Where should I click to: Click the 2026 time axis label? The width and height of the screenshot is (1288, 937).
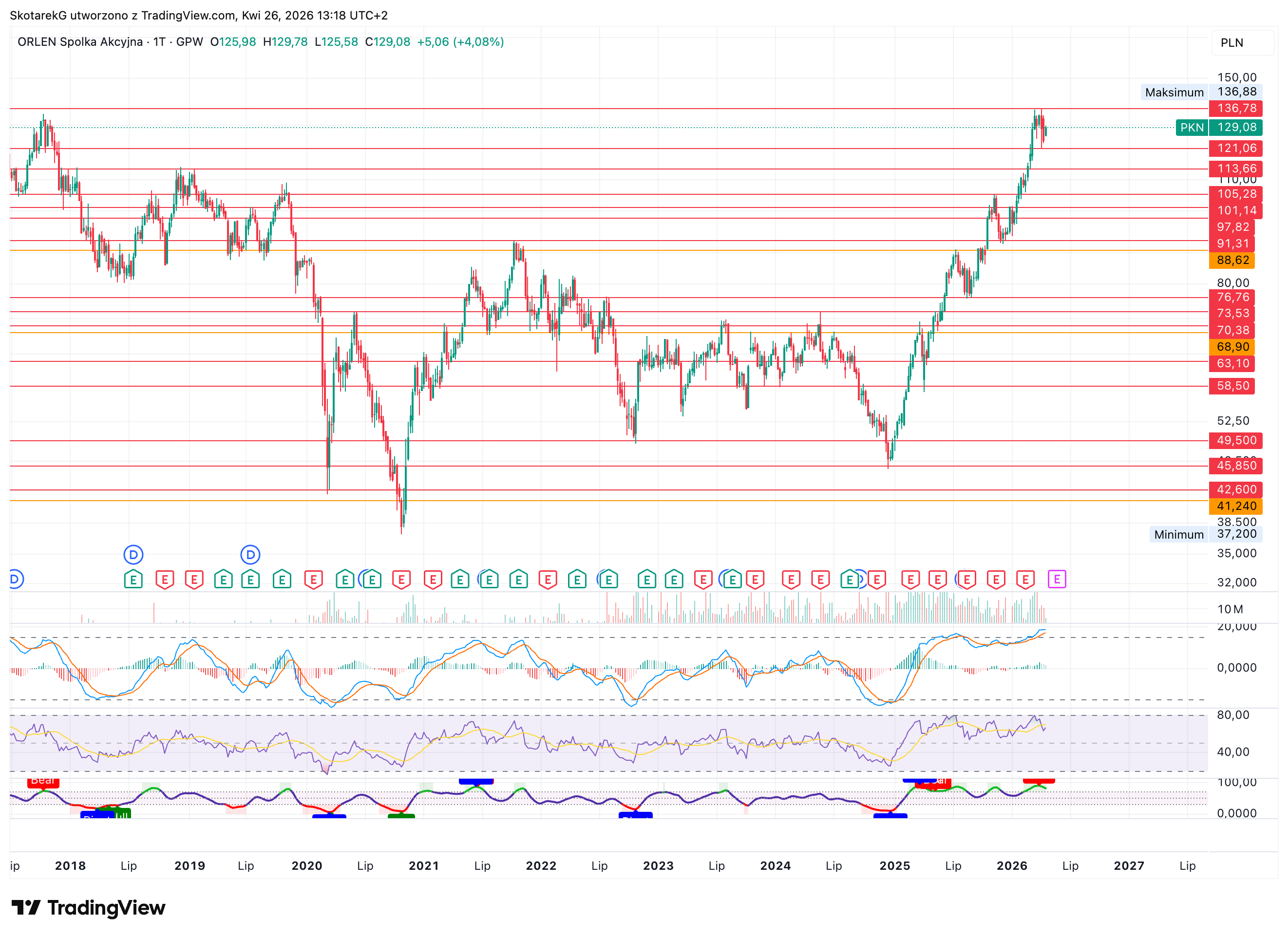(1012, 865)
